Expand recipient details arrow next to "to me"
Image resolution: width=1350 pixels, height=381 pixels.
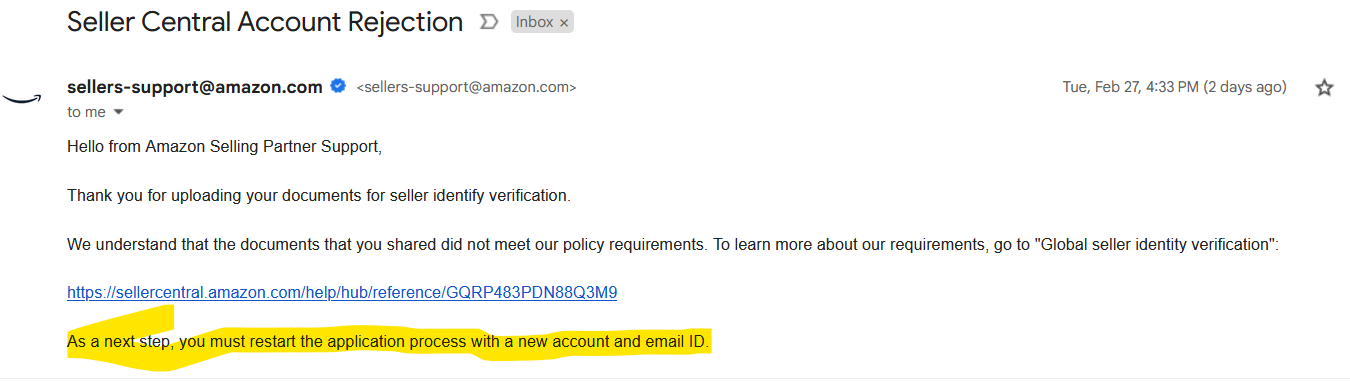(118, 112)
